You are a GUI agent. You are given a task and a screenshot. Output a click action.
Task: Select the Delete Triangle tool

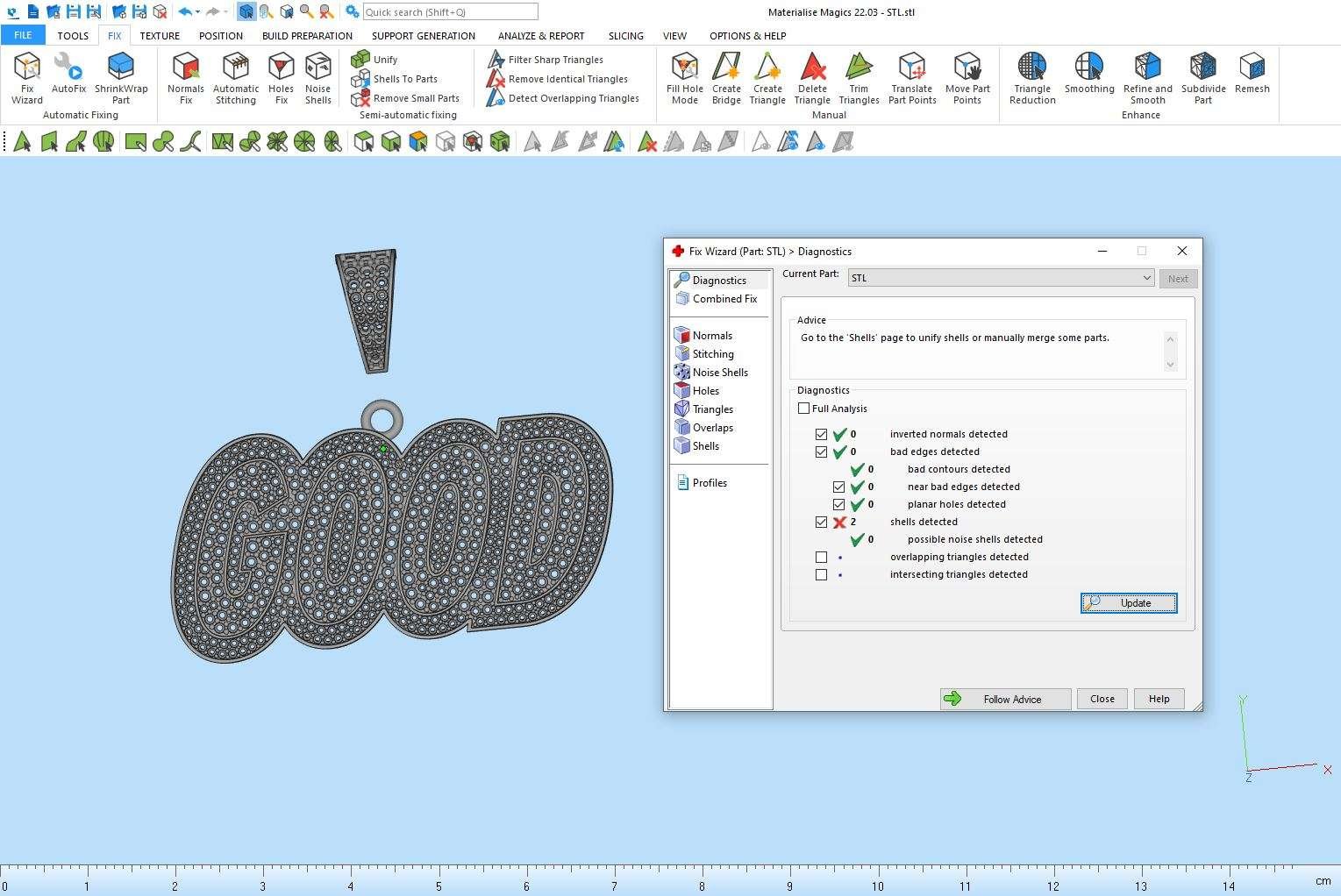(812, 77)
